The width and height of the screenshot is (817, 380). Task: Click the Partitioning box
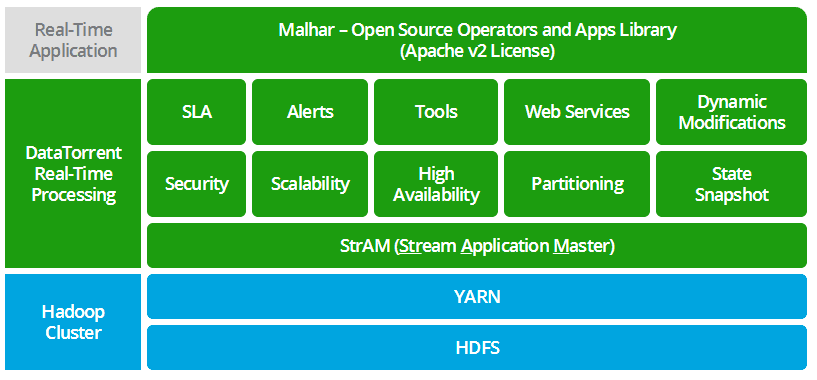click(x=577, y=184)
